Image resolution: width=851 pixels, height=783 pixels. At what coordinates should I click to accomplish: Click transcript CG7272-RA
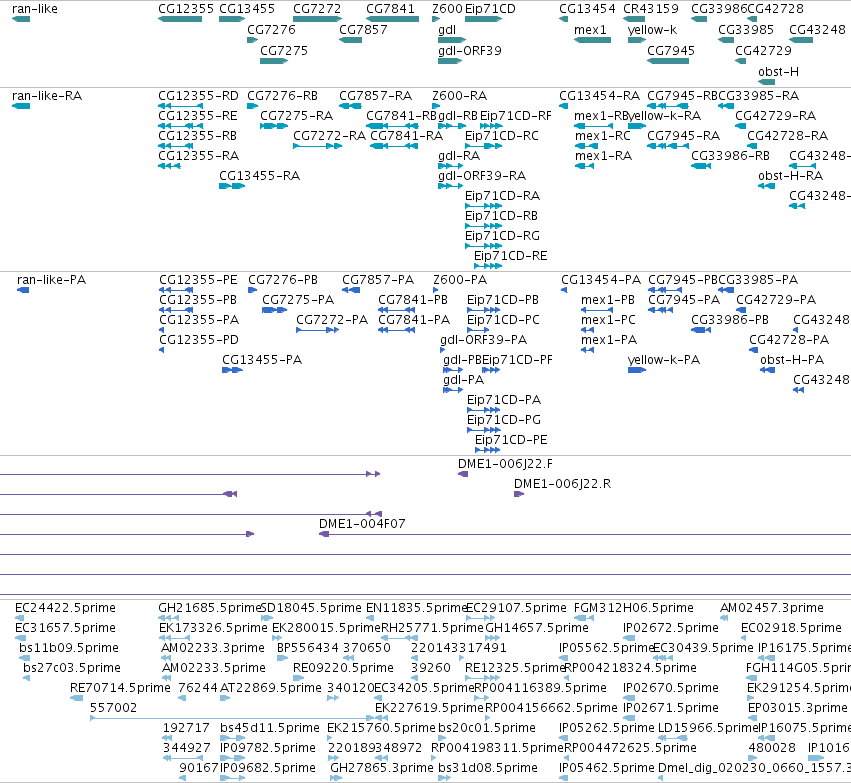tap(317, 146)
